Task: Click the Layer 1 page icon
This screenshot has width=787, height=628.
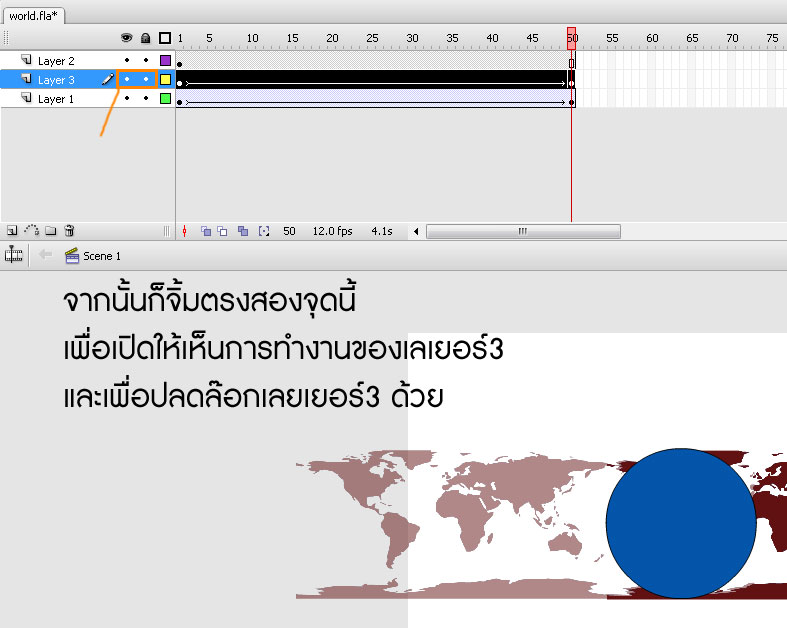Action: coord(27,98)
